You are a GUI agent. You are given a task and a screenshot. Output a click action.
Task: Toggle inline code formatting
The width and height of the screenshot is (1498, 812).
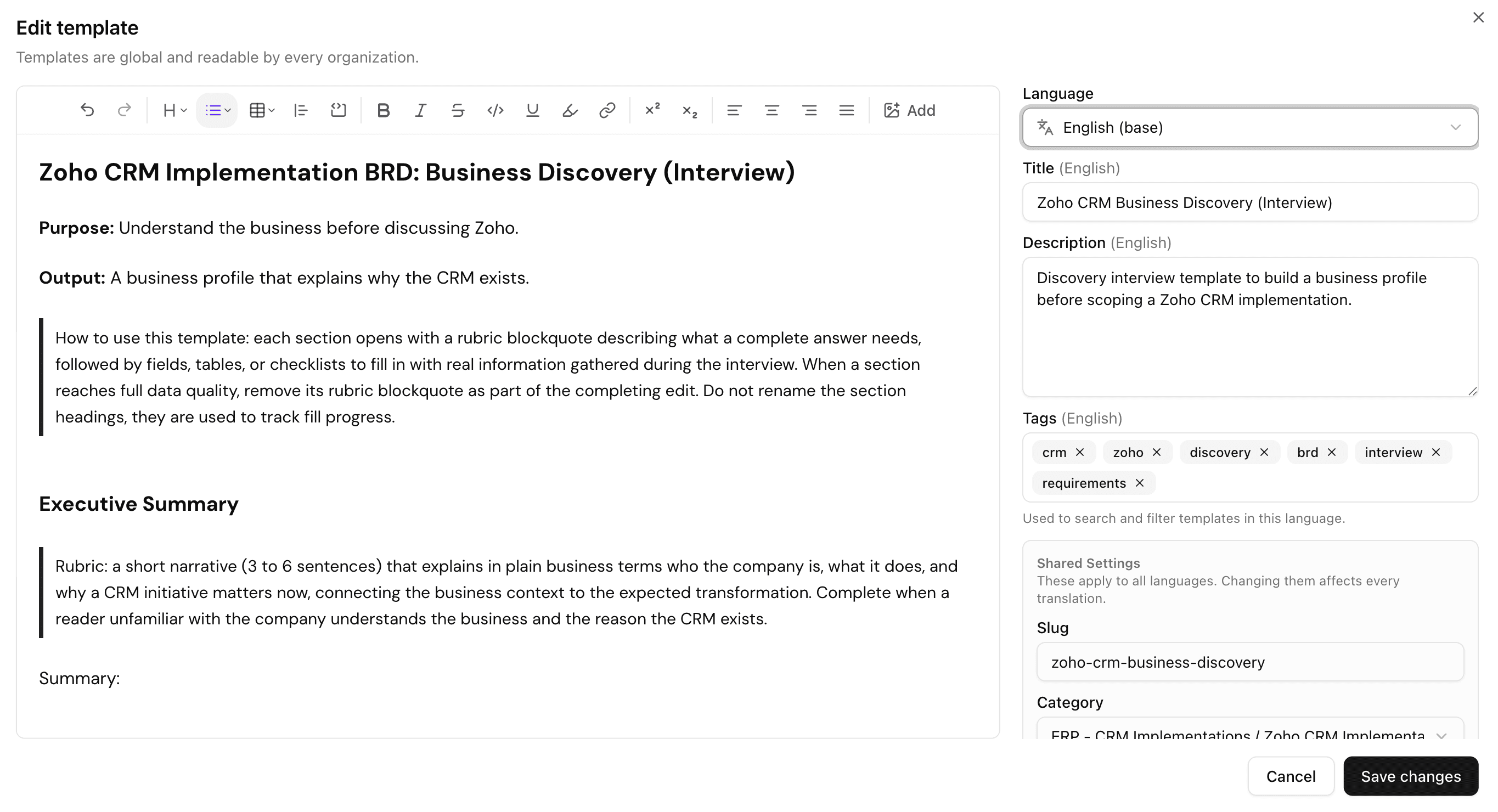(x=495, y=110)
